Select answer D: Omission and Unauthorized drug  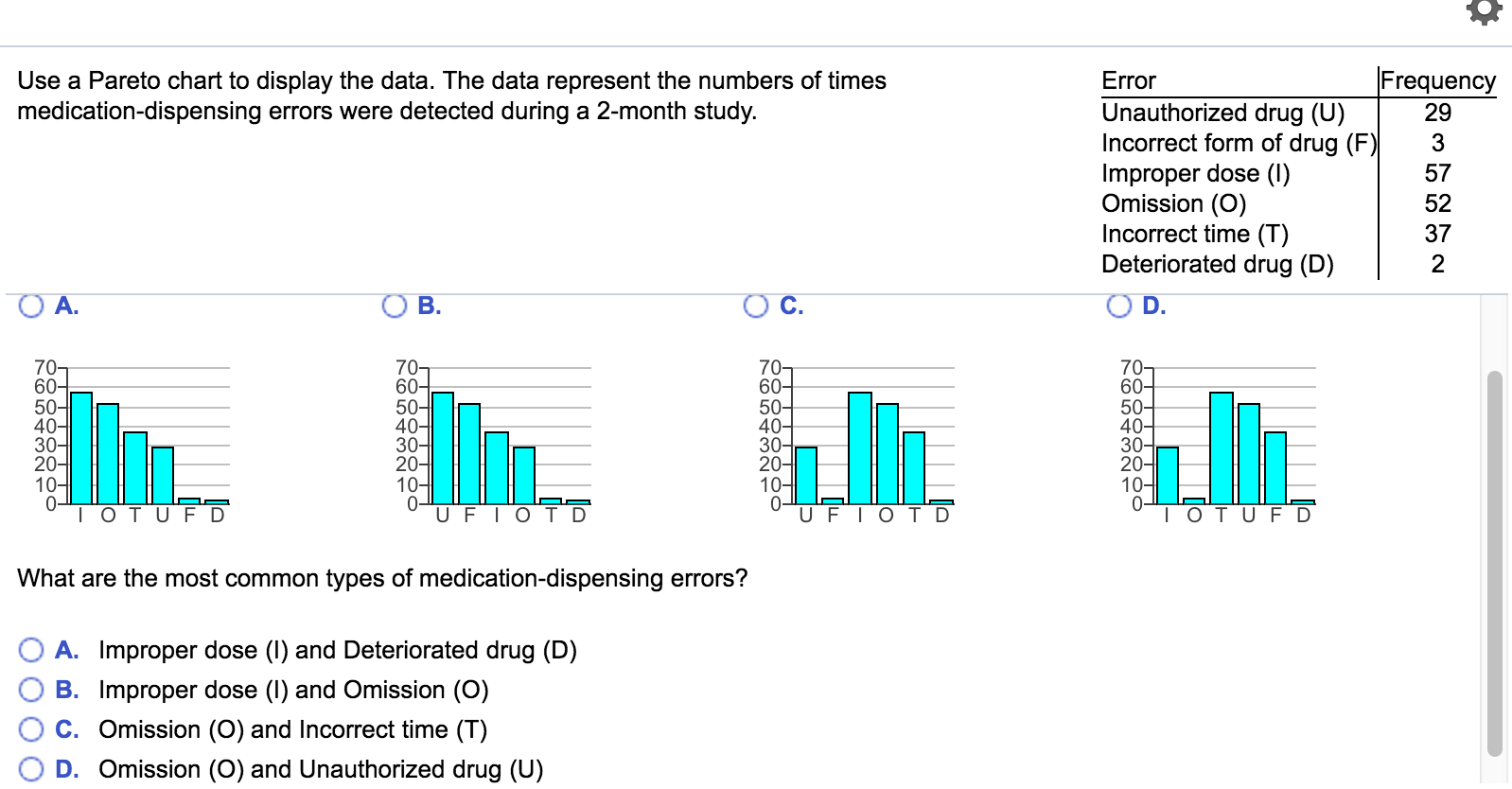tap(31, 769)
